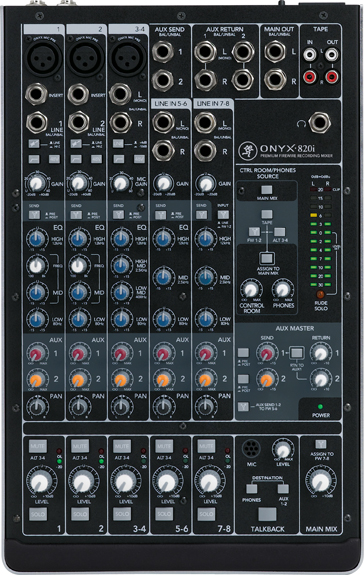
Task: Click the channel 2 LINE input jack
Action: [78, 122]
